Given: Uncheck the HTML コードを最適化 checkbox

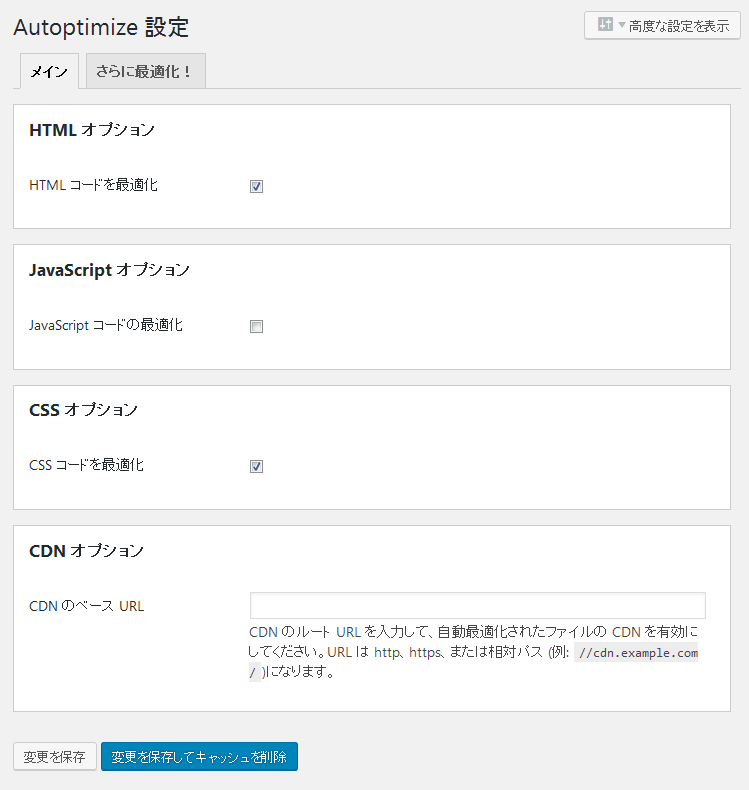Looking at the screenshot, I should click(256, 186).
